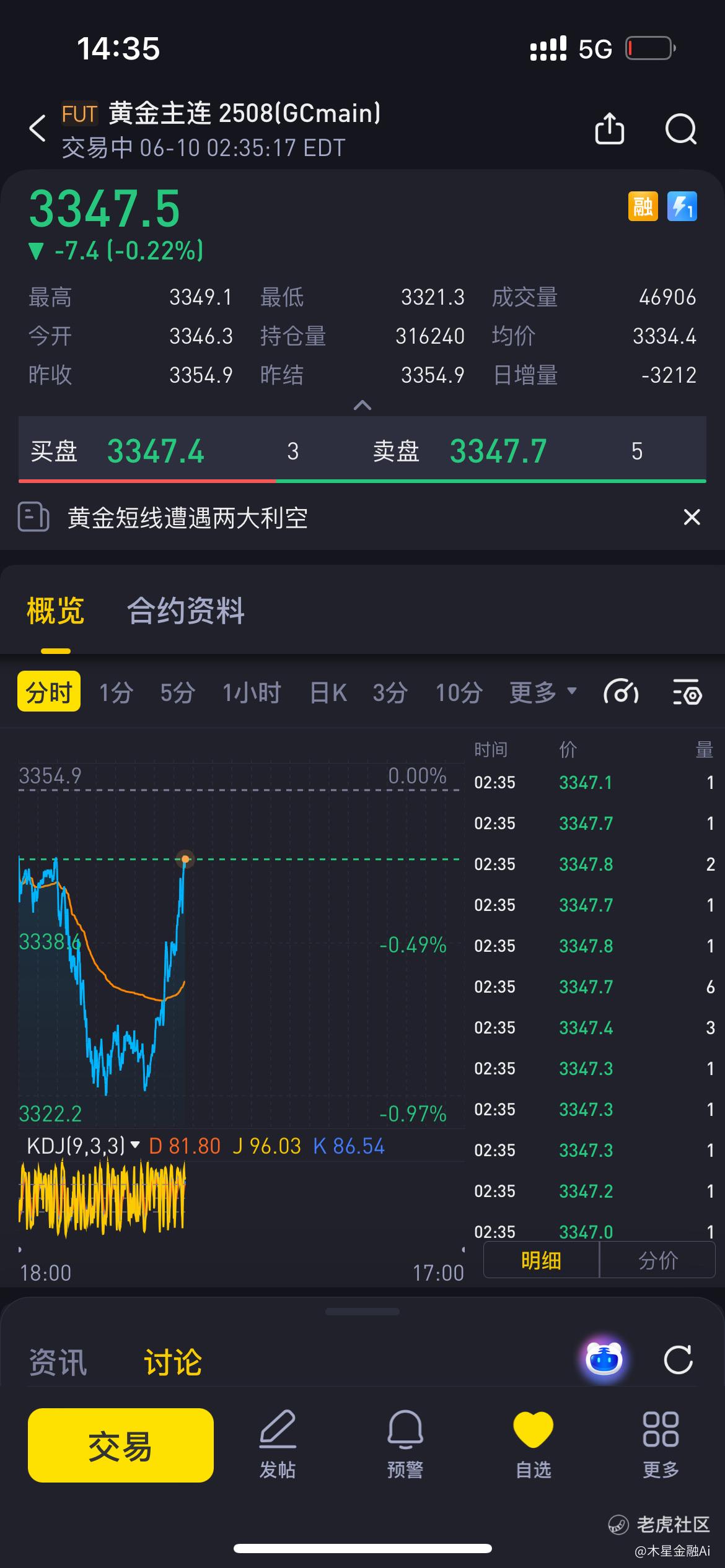Switch to the 讨论 tab
This screenshot has height=1568, width=725.
tap(173, 1362)
